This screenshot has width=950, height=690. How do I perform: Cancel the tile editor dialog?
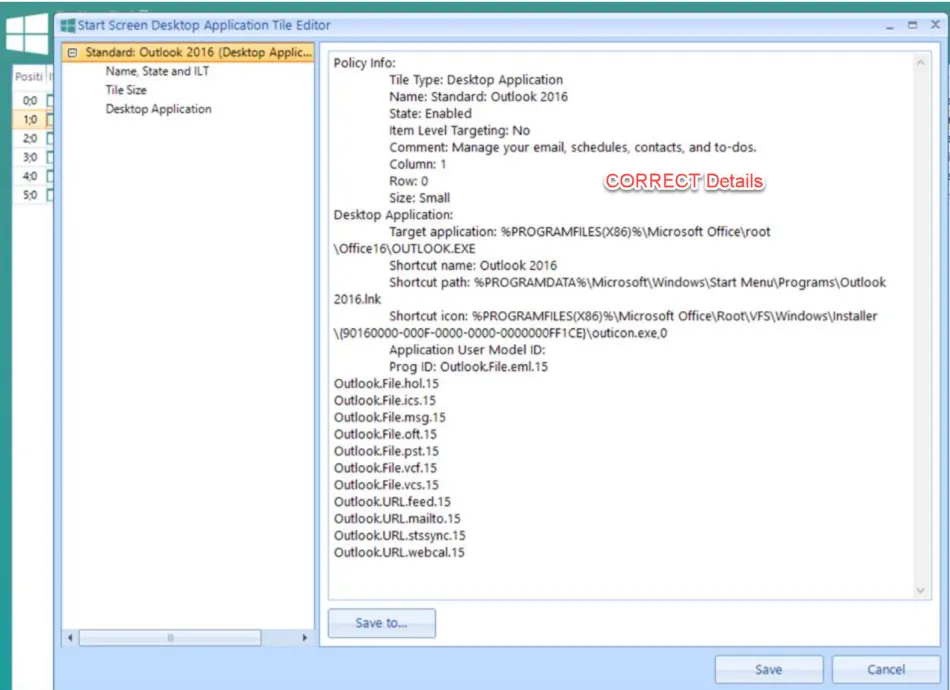[x=885, y=669]
